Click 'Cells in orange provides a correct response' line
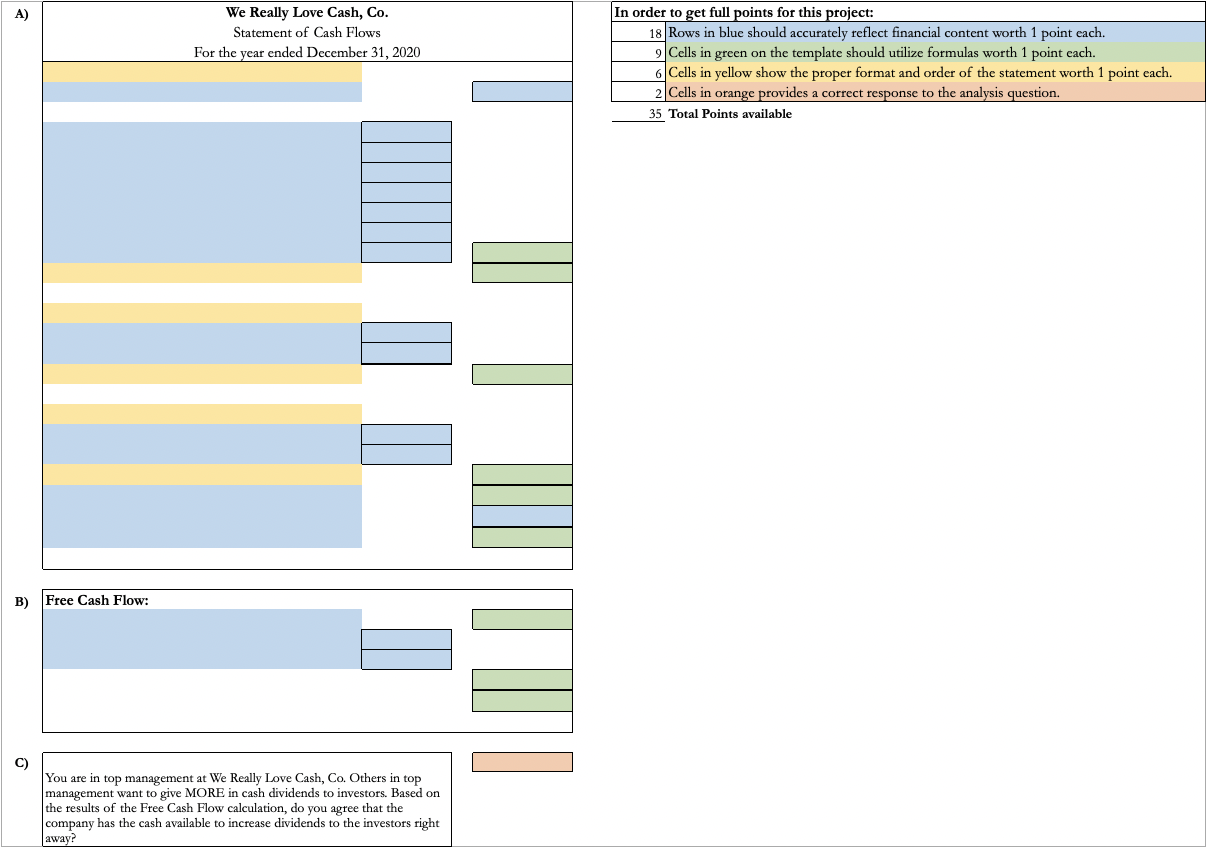This screenshot has width=1207, height=852. (x=864, y=93)
